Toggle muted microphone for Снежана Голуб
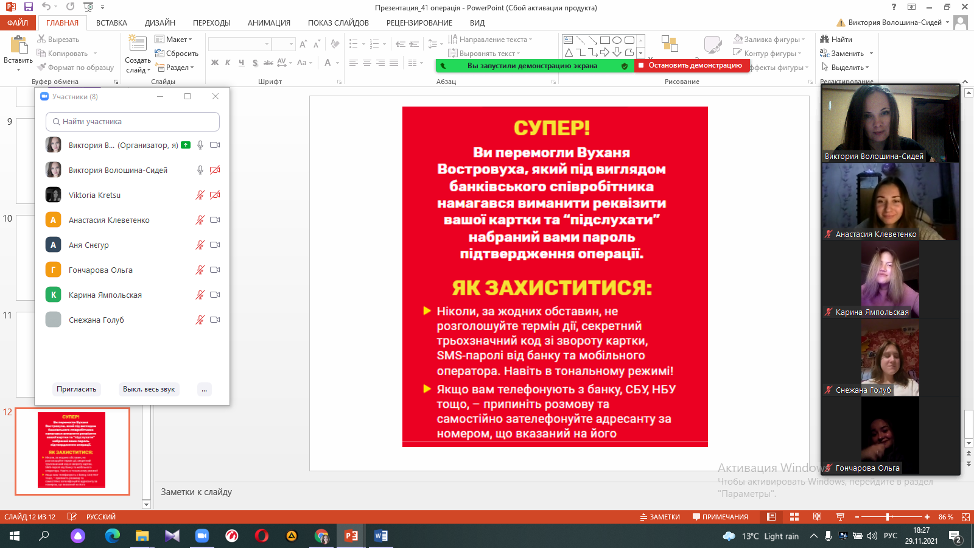The image size is (974, 550). (200, 320)
